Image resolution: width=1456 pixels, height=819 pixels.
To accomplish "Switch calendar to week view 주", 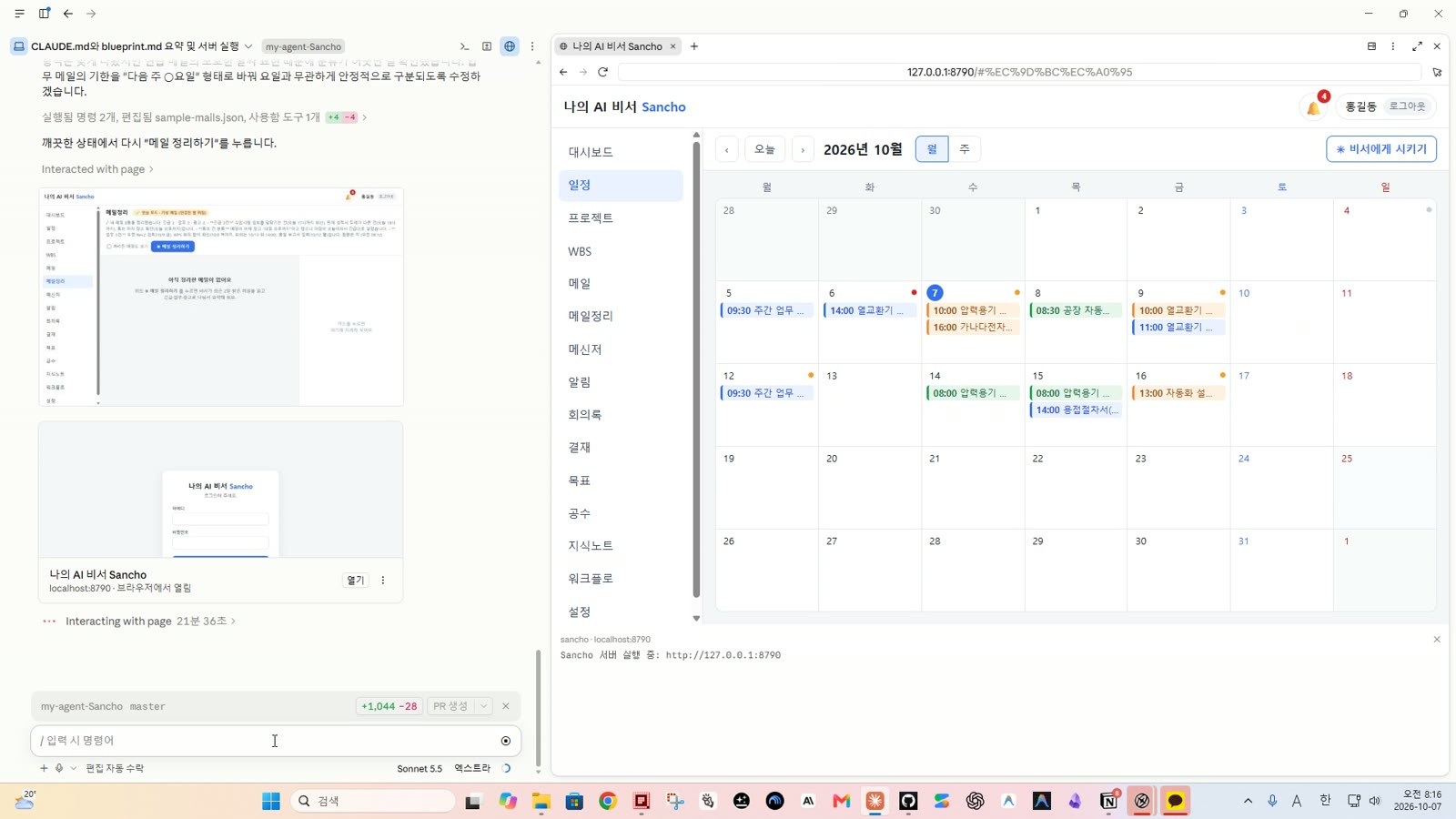I will coord(965,149).
